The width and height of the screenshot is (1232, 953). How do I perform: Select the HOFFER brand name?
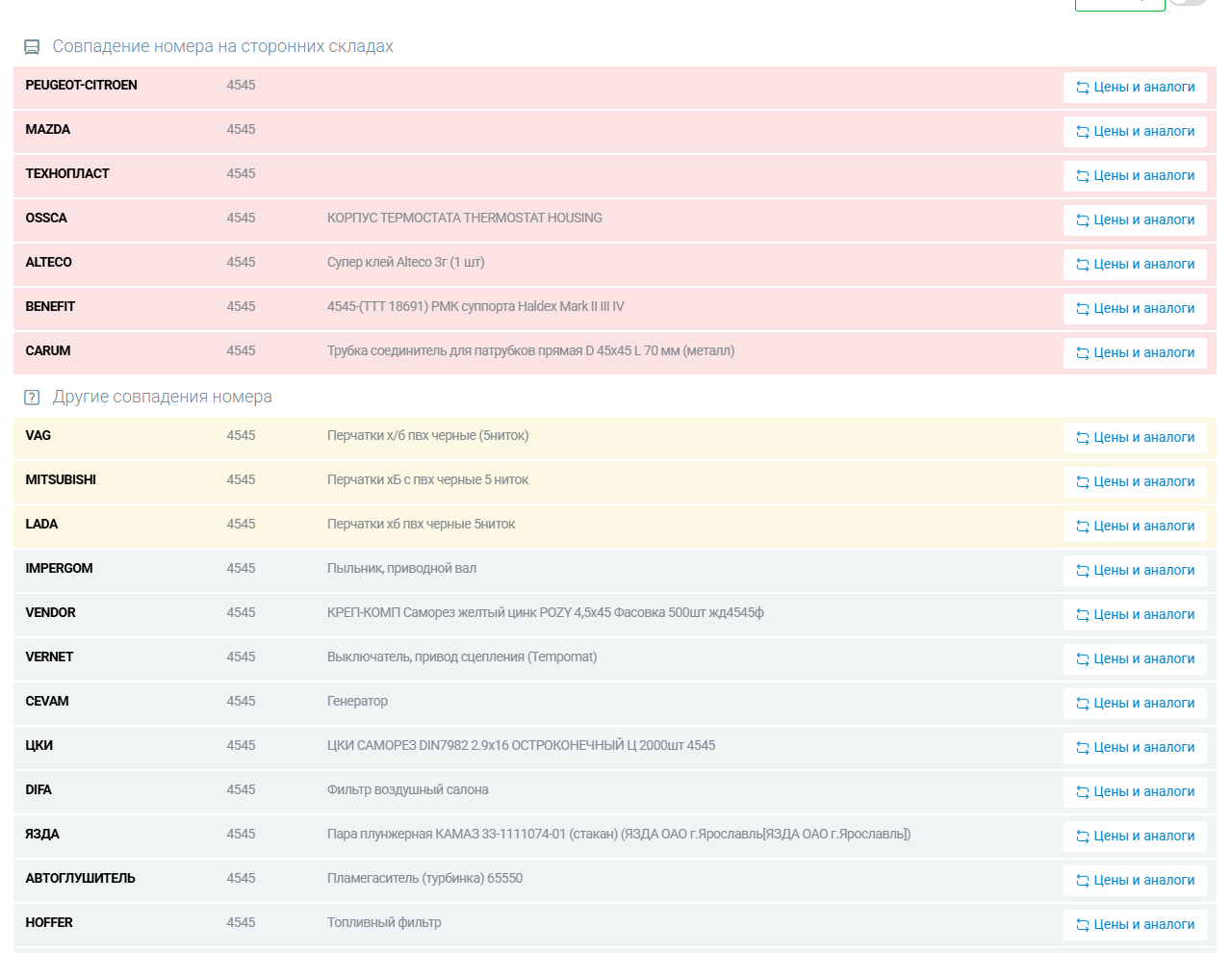(x=49, y=923)
